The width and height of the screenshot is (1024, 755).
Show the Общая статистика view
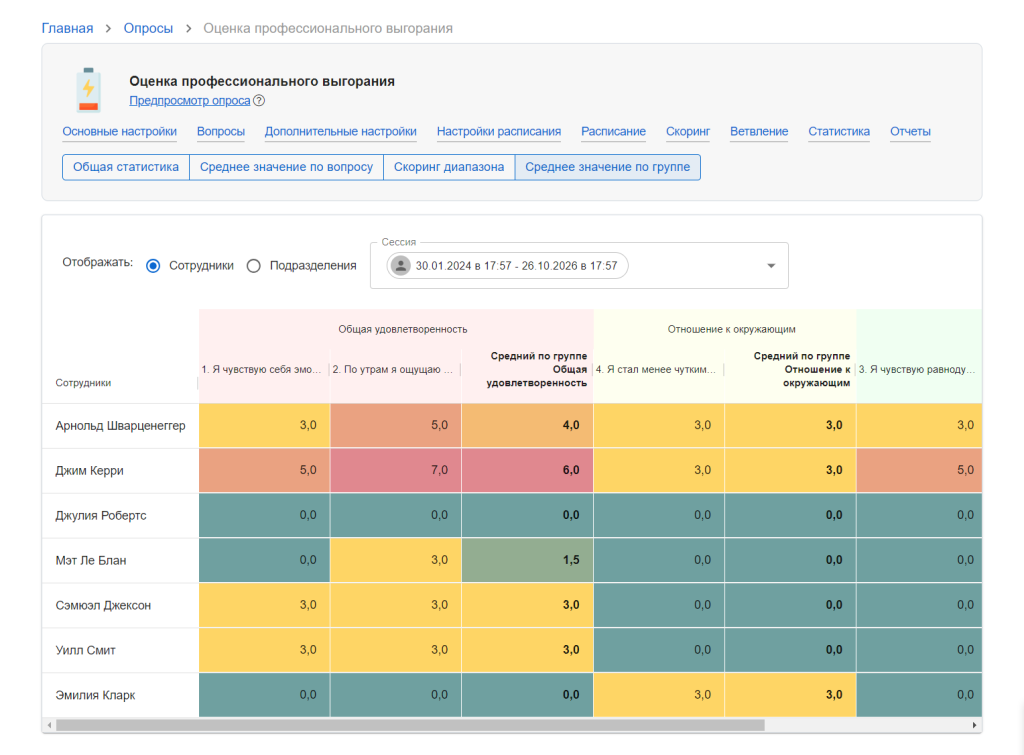[126, 167]
